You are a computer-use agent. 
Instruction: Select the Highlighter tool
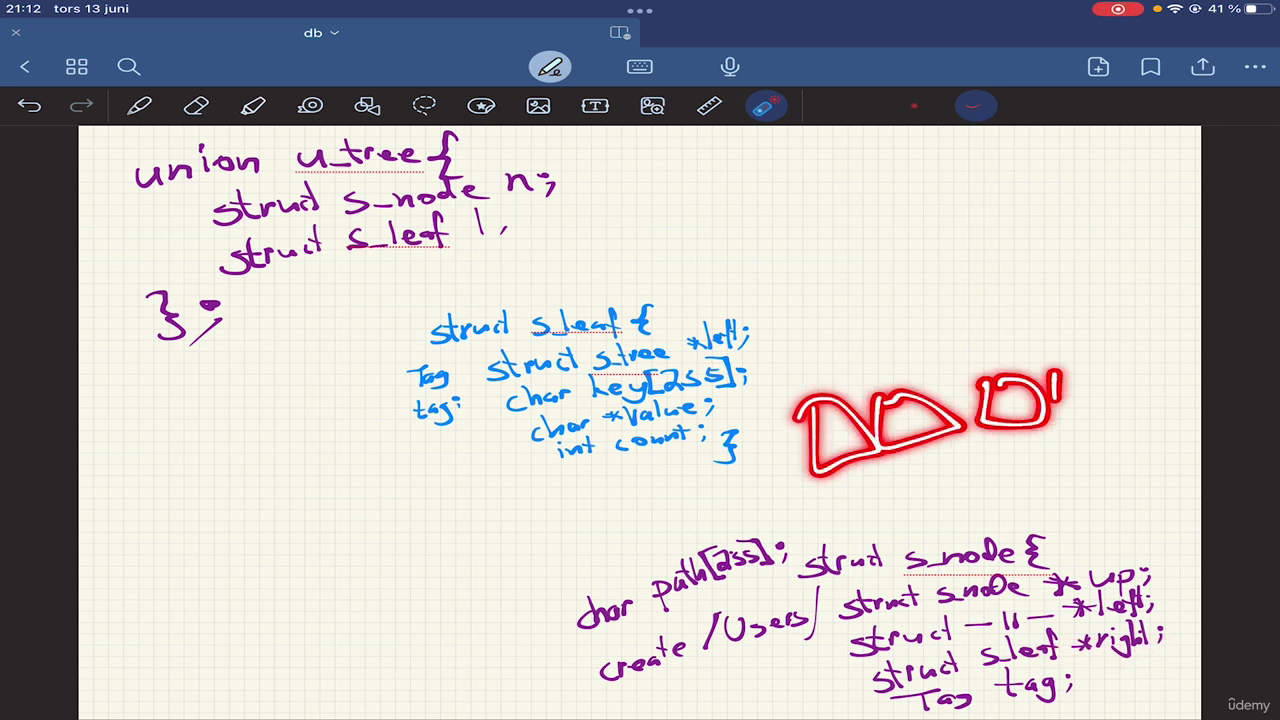[253, 106]
